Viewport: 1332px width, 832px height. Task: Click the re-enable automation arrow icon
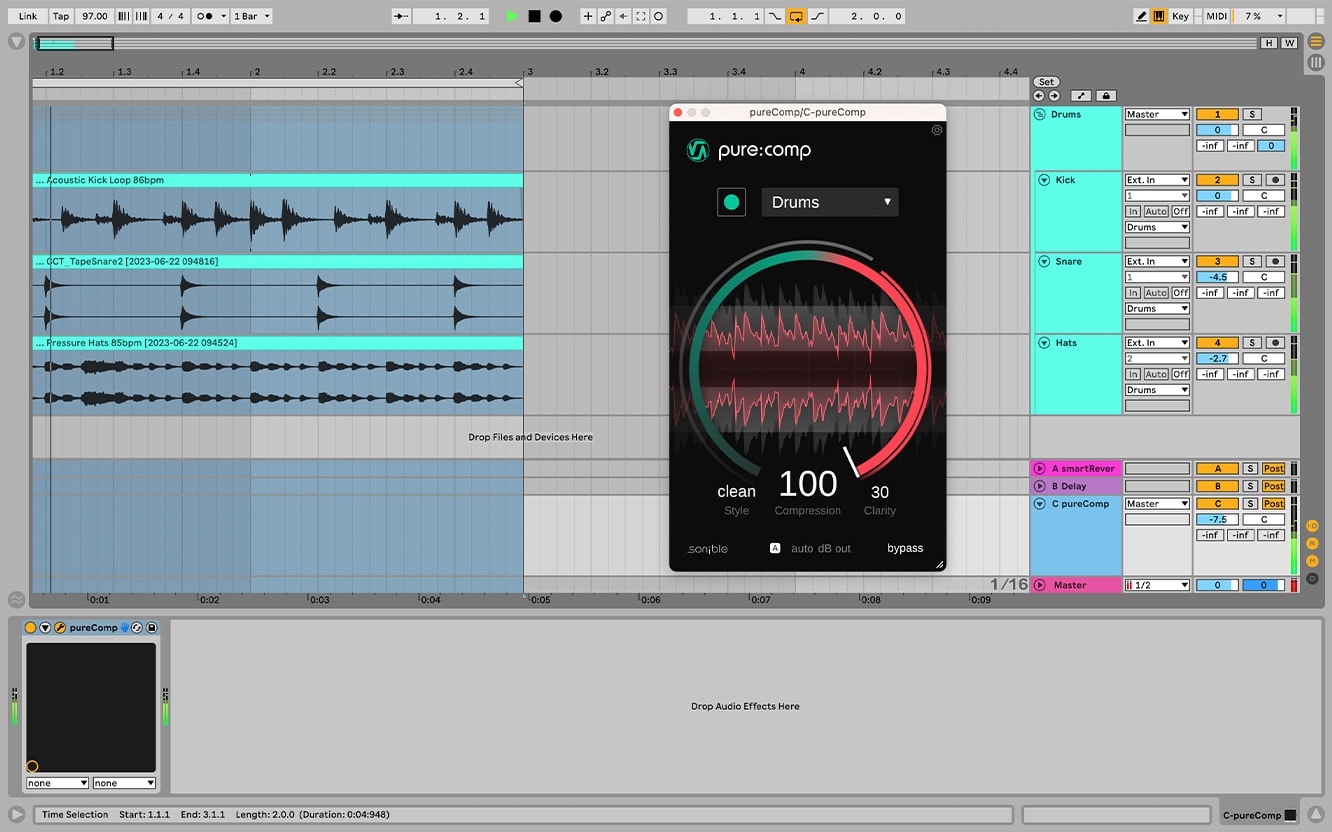click(x=624, y=16)
